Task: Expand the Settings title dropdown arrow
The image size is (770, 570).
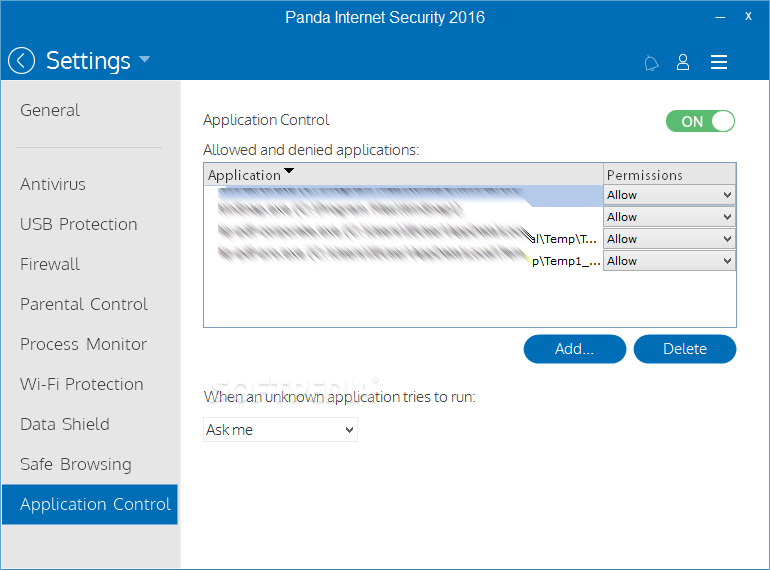Action: pyautogui.click(x=144, y=59)
